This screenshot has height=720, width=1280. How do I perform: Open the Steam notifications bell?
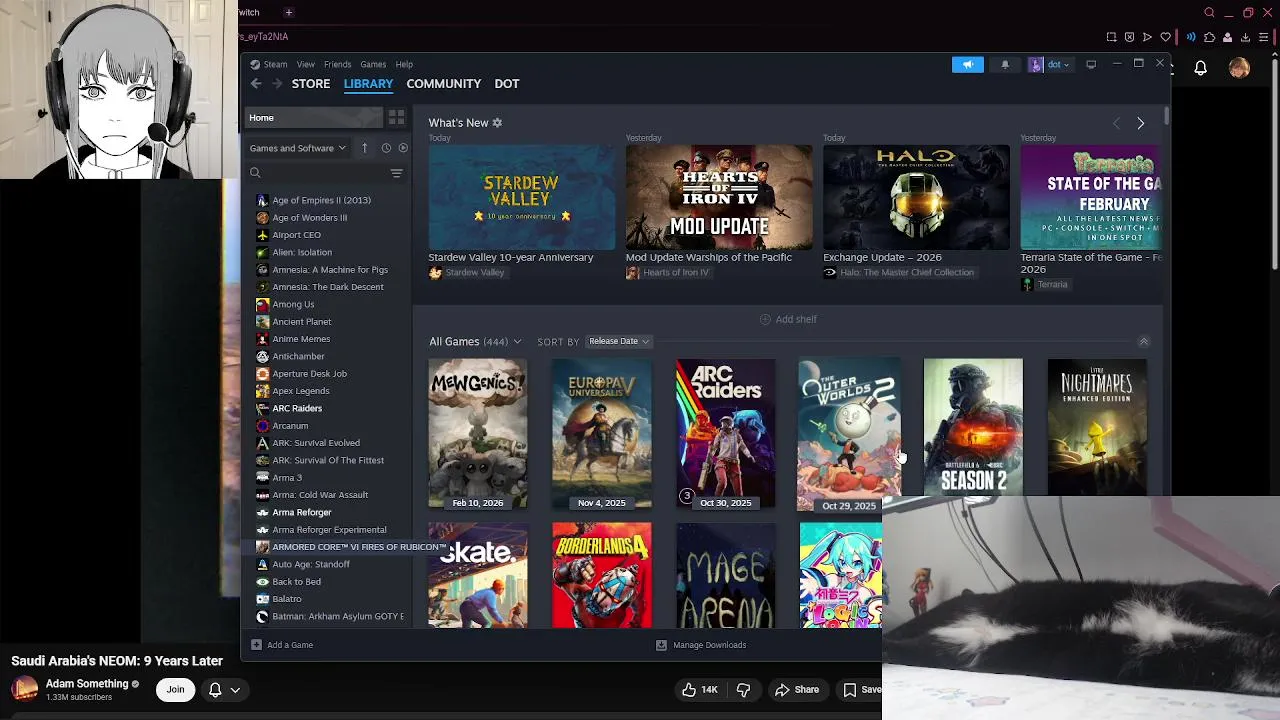click(1005, 64)
